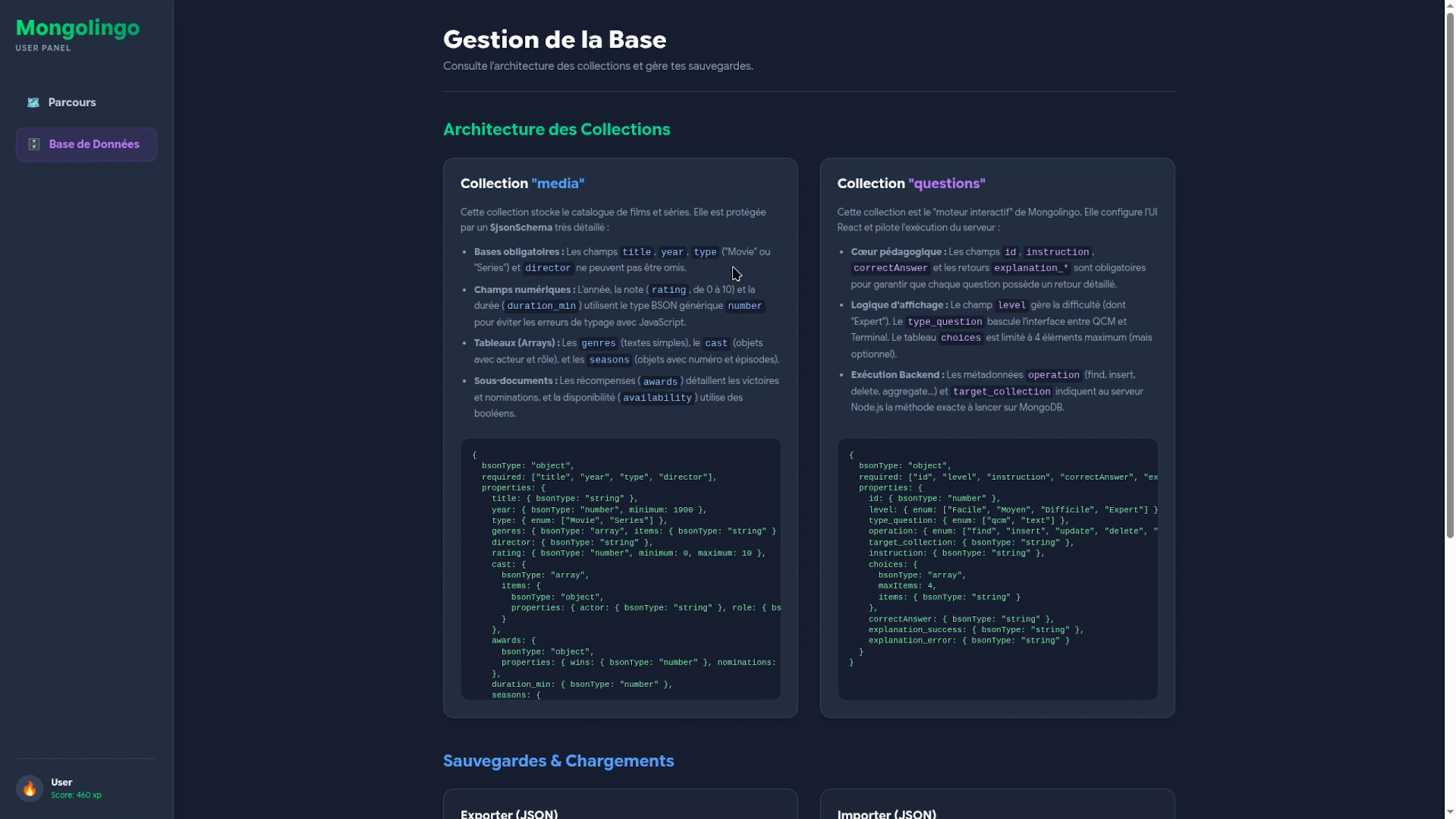This screenshot has height=819, width=1456.
Task: Click the "availability" code tag
Action: coord(657,398)
